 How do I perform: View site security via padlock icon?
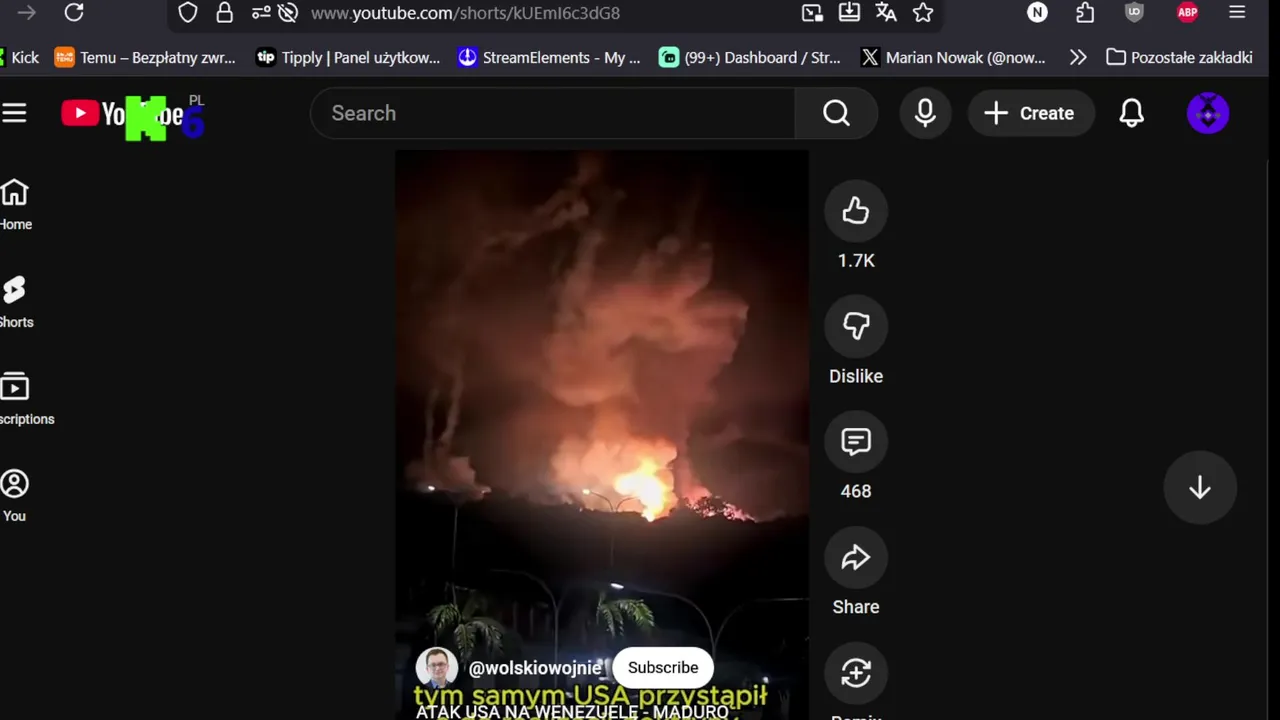[224, 13]
